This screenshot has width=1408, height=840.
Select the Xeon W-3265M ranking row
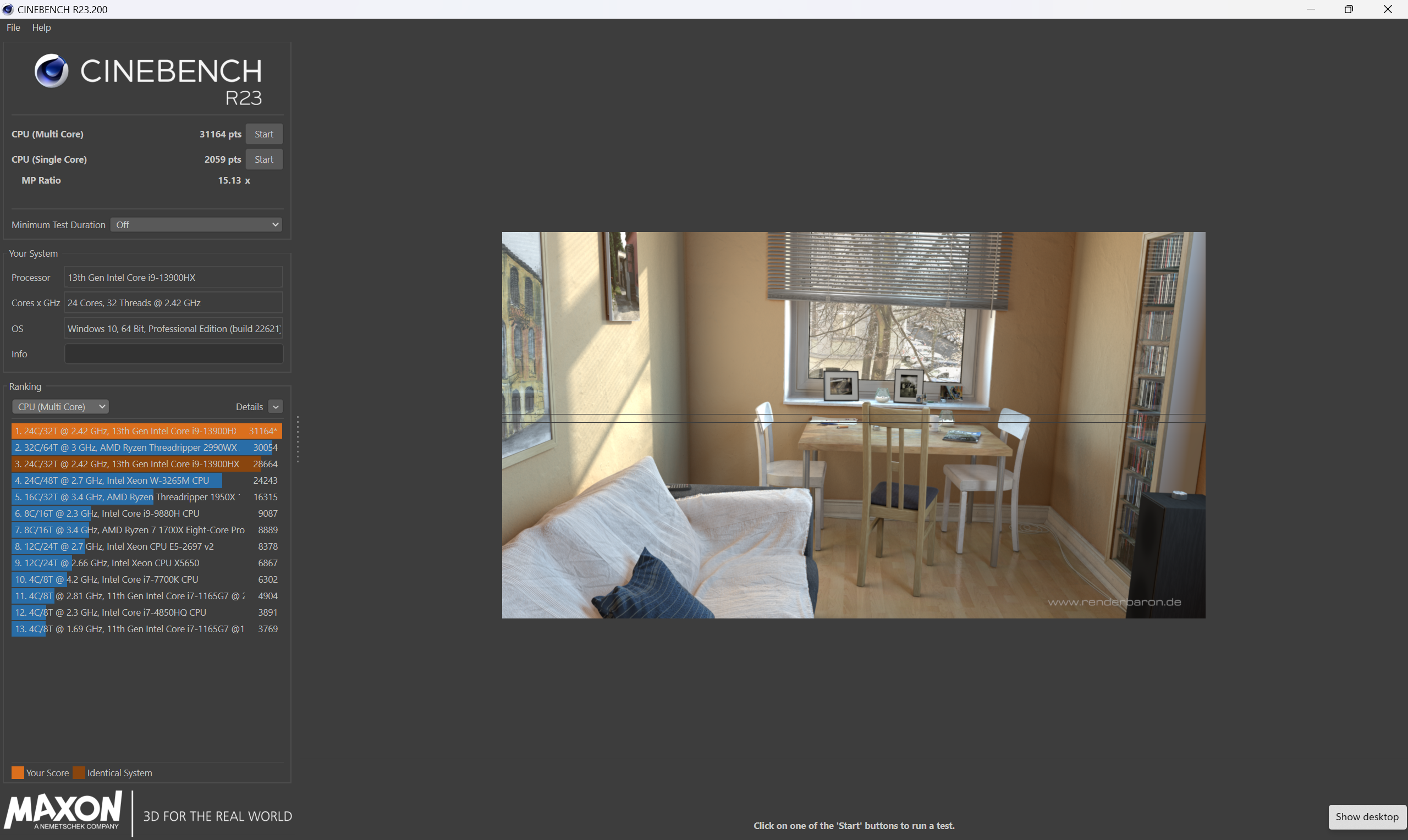point(147,480)
